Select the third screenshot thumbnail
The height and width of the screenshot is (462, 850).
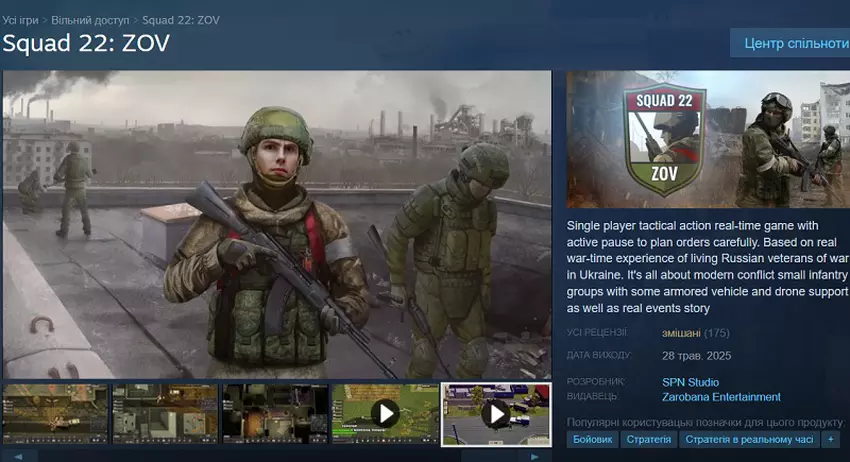[x=275, y=413]
